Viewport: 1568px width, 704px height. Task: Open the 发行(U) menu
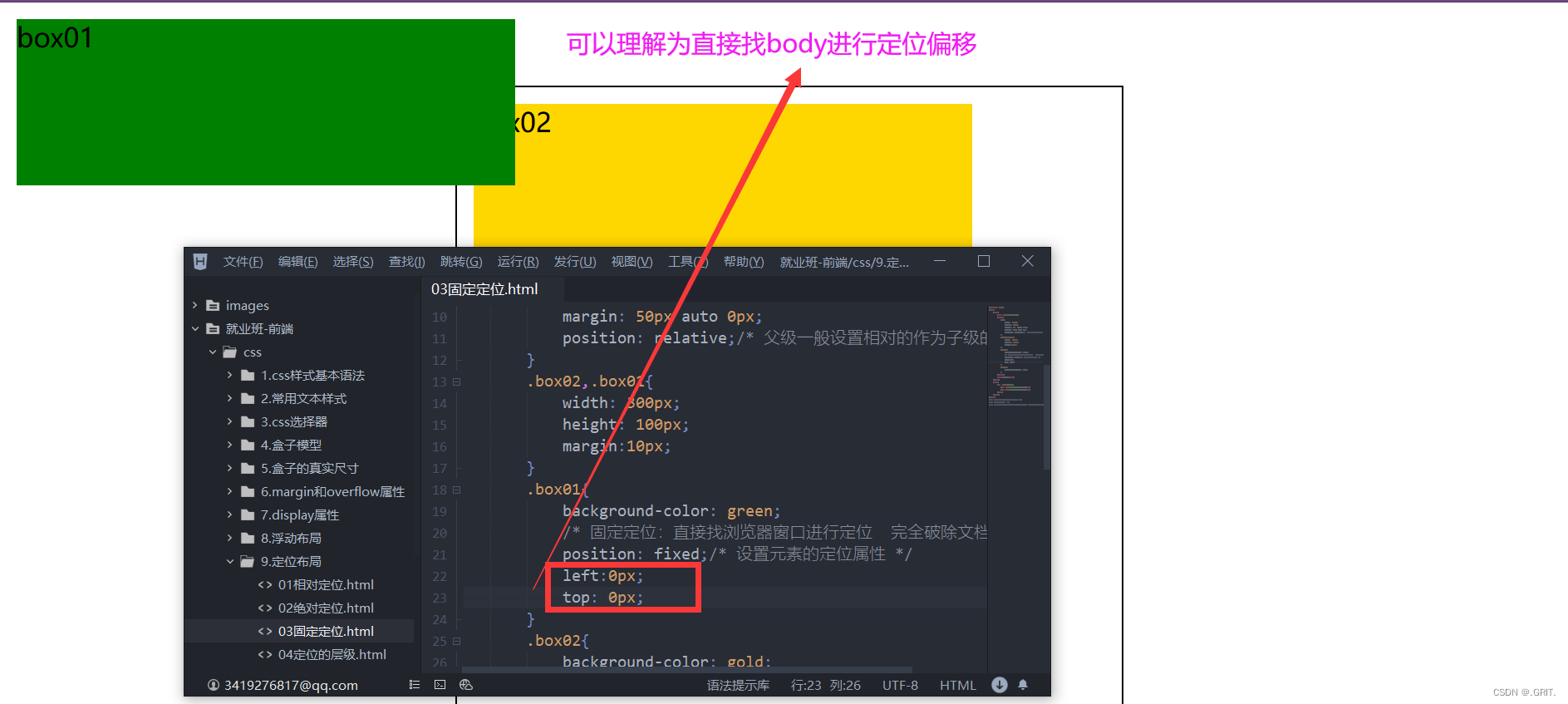(x=575, y=262)
